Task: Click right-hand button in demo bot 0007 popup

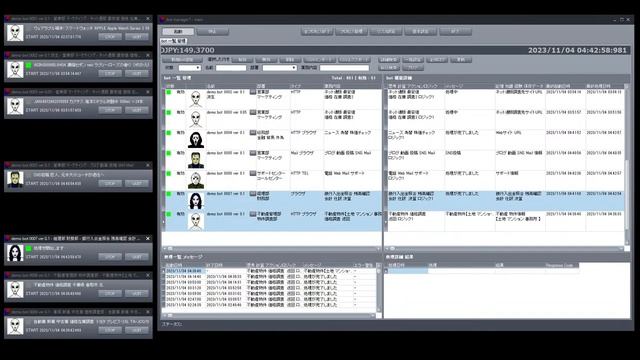Action: (137, 257)
